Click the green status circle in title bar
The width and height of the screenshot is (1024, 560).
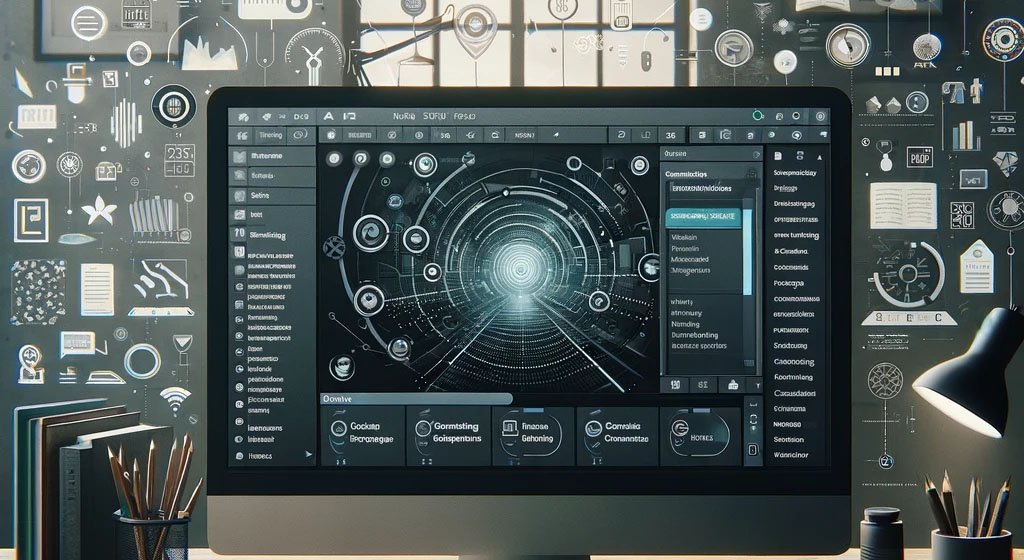coord(758,115)
